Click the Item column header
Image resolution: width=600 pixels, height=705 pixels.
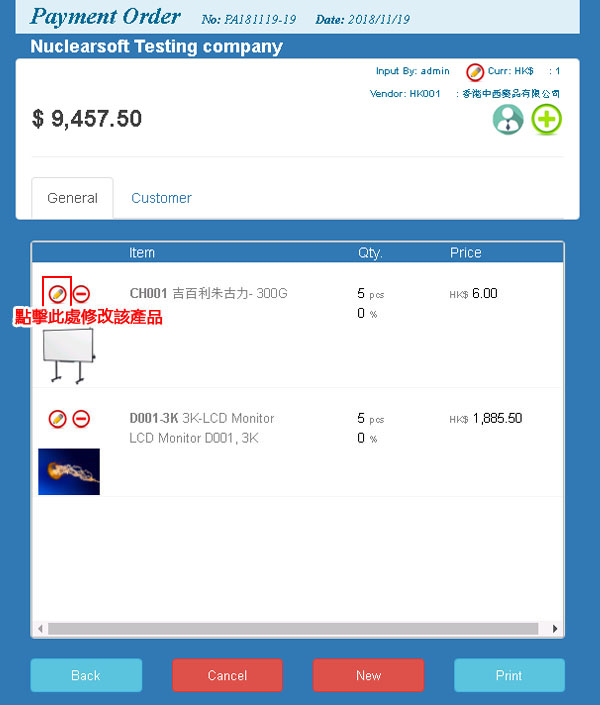142,253
